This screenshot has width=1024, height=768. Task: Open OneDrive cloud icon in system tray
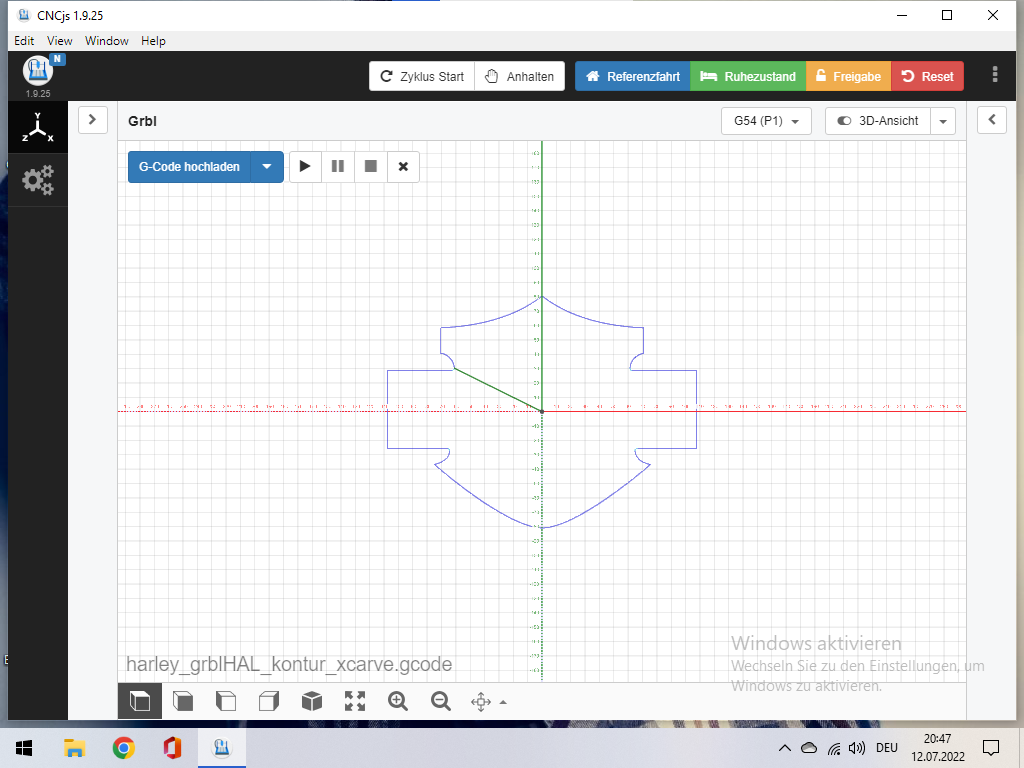pos(808,748)
